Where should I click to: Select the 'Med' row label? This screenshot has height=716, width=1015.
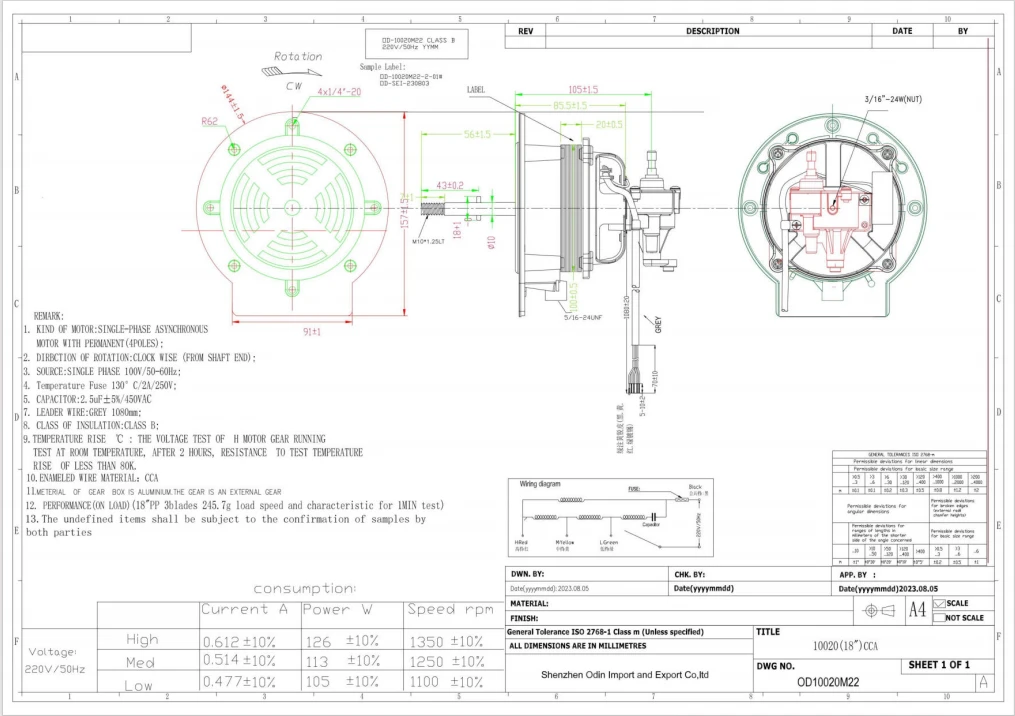(x=140, y=662)
